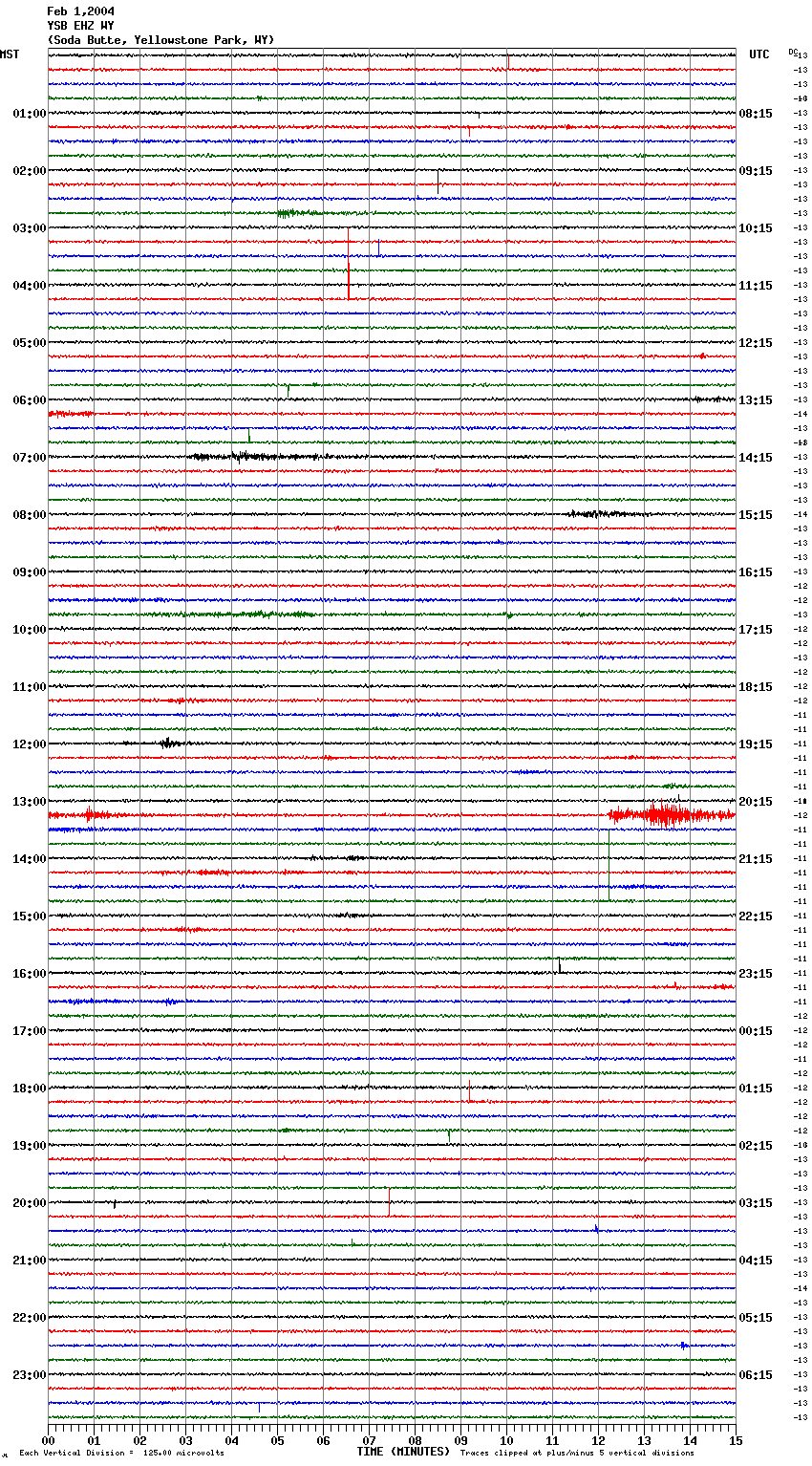This screenshot has height=1466, width=812.
Task: Click the "04:15" UTC time label
Action: (756, 1261)
